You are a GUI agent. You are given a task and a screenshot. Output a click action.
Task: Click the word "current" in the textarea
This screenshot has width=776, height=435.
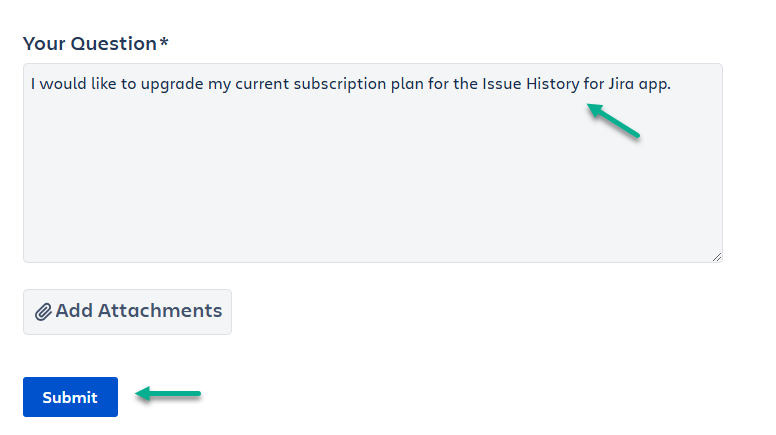coord(263,84)
